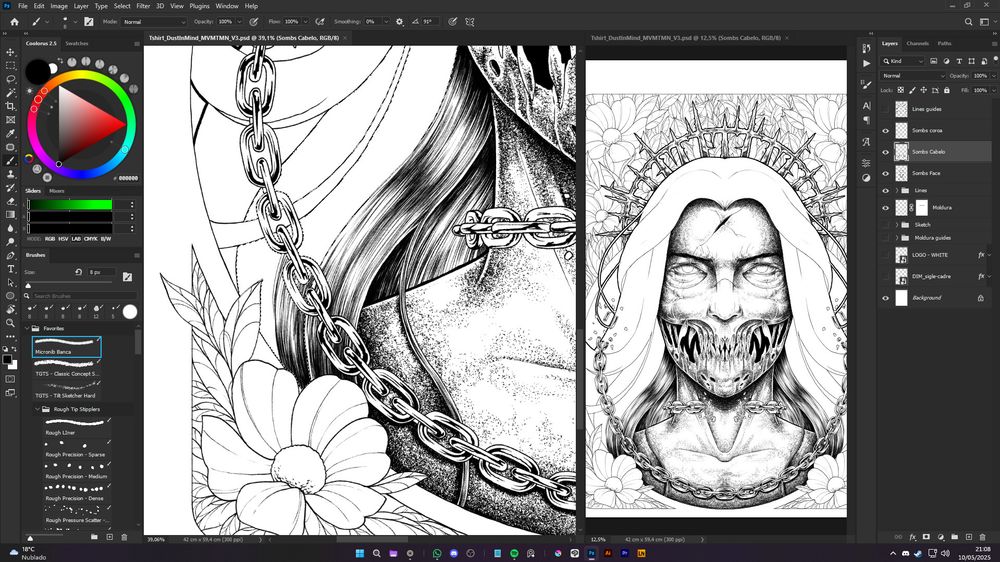Open the brush Mode dropdown
The image size is (1000, 562).
coord(153,22)
